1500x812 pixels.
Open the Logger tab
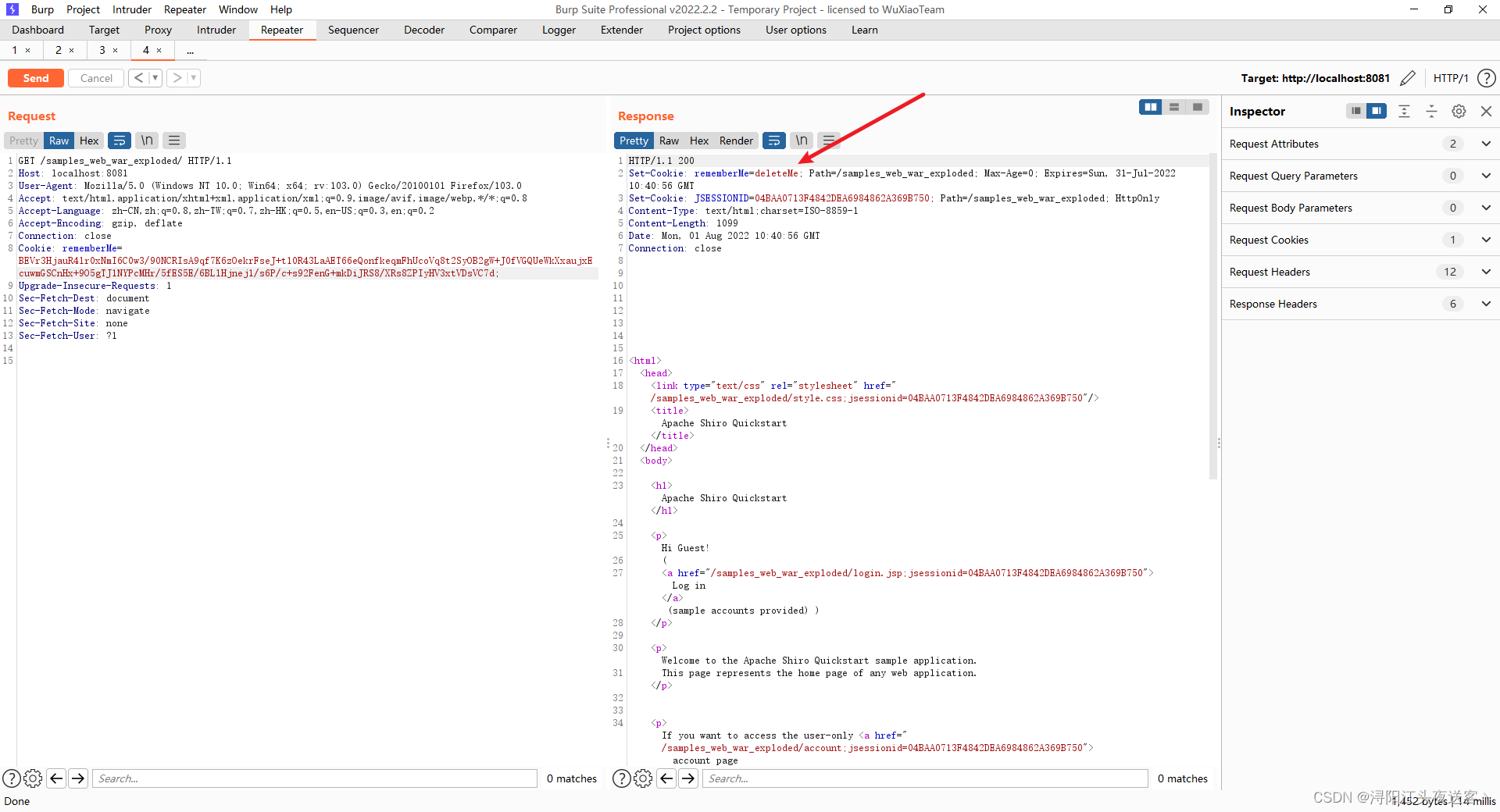click(559, 30)
